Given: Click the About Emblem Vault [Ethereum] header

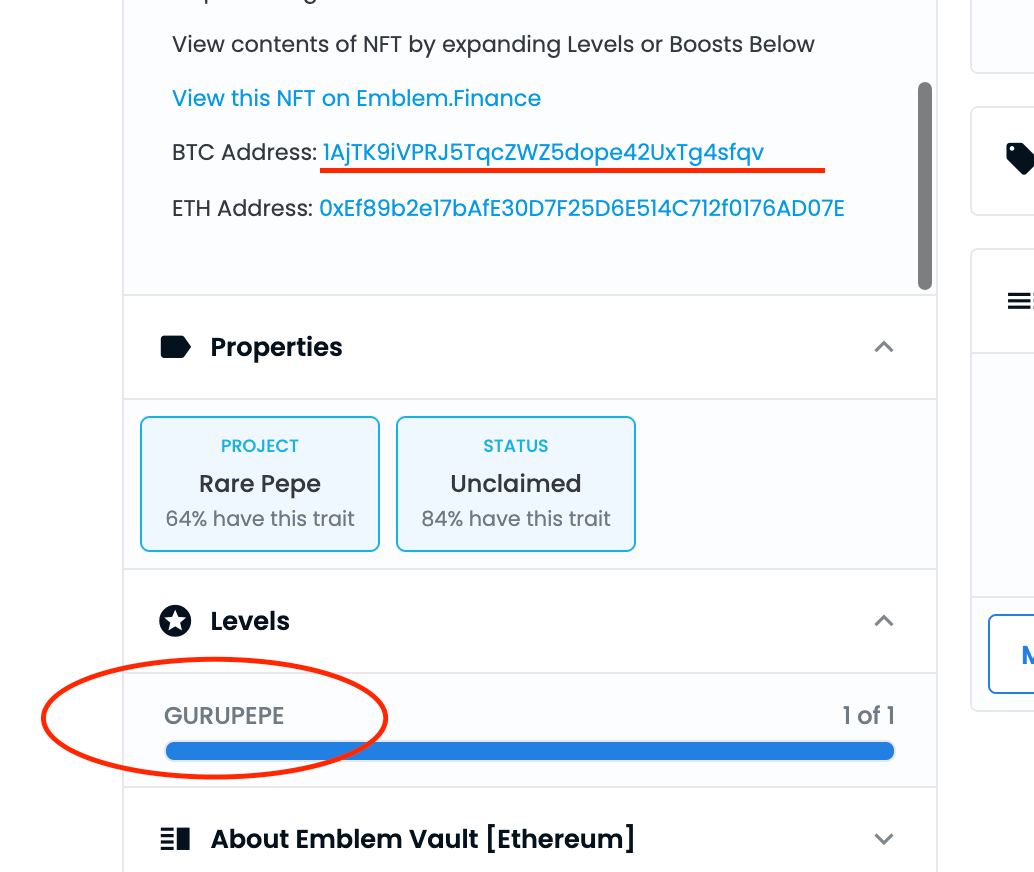Looking at the screenshot, I should [530, 839].
